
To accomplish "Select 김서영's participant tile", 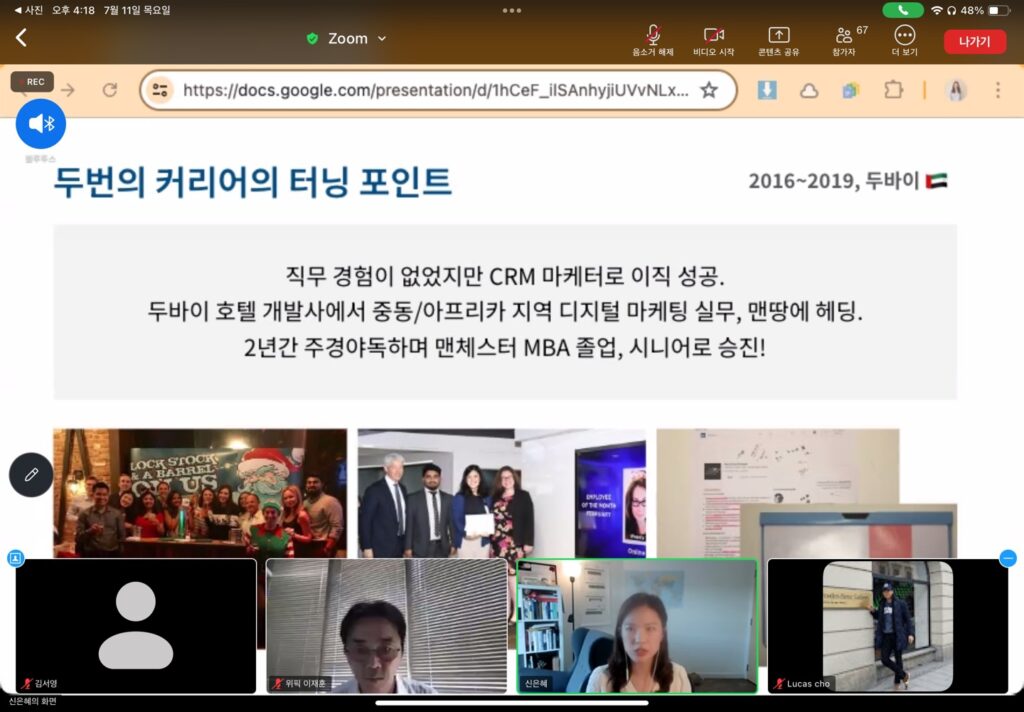I will 136,625.
